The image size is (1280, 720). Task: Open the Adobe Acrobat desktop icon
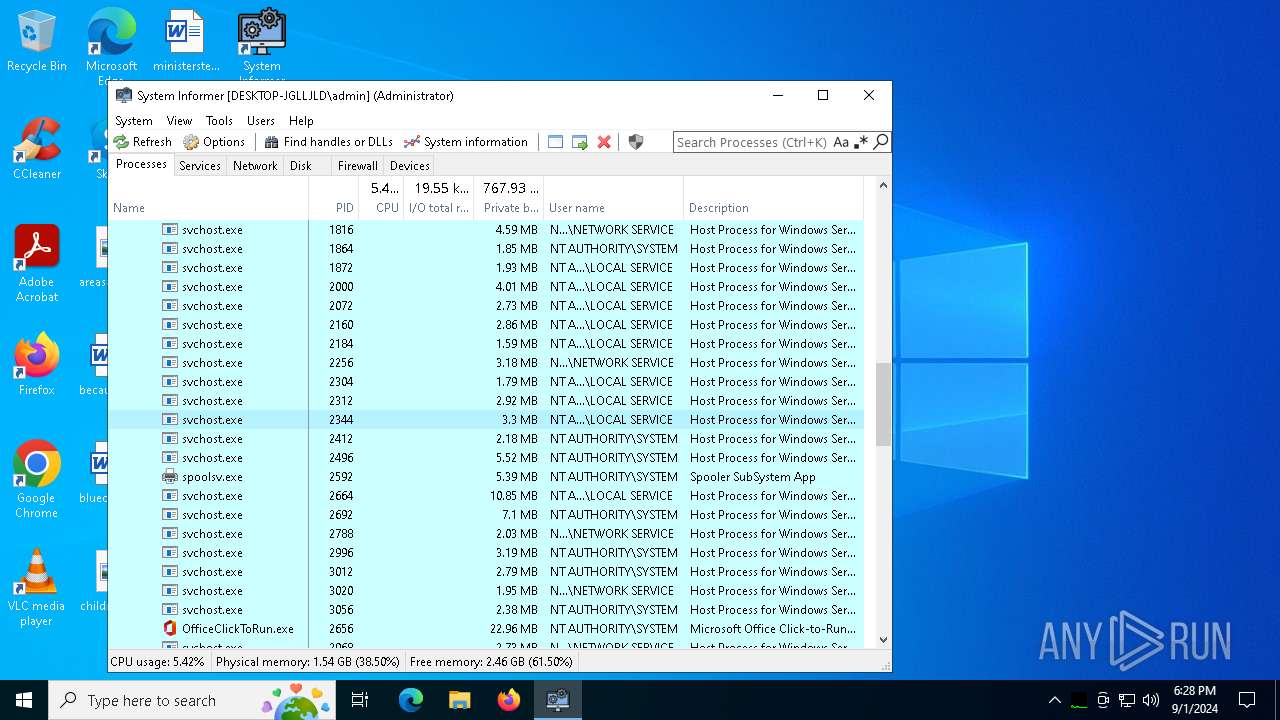pos(37,264)
